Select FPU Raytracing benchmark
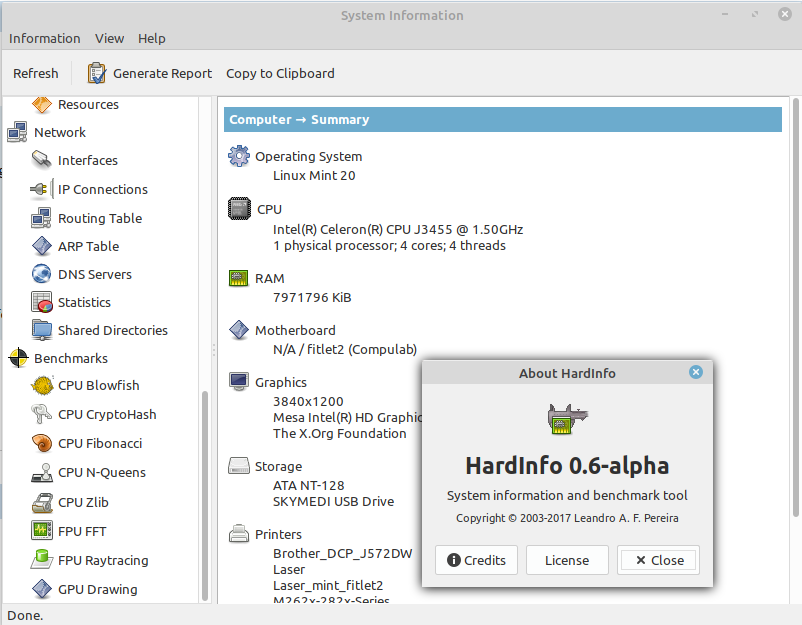Viewport: 802px width, 625px height. 103,561
